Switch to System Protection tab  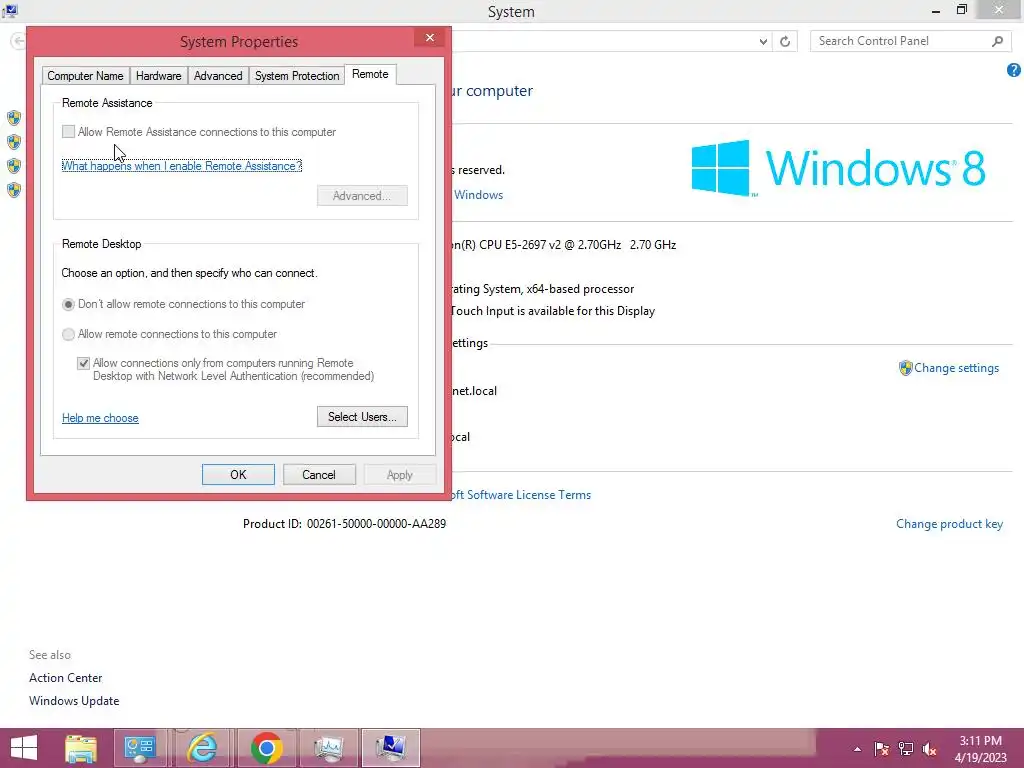[x=297, y=76]
